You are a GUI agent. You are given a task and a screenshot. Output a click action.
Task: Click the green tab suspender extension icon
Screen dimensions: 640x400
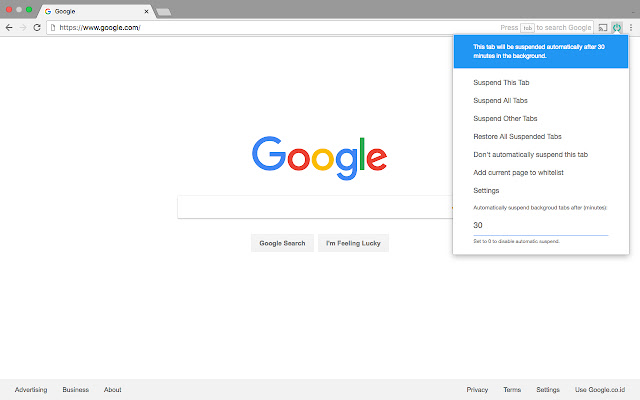(x=617, y=28)
